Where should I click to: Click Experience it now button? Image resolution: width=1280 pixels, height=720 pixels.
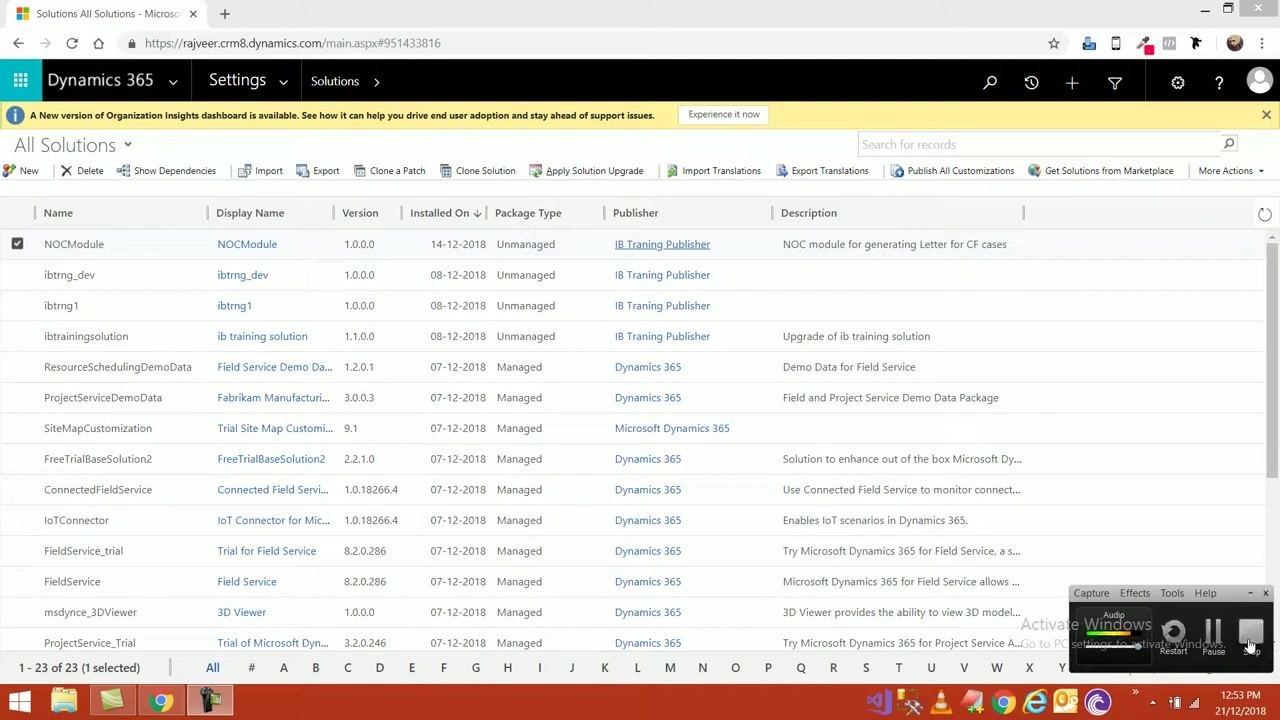point(724,114)
